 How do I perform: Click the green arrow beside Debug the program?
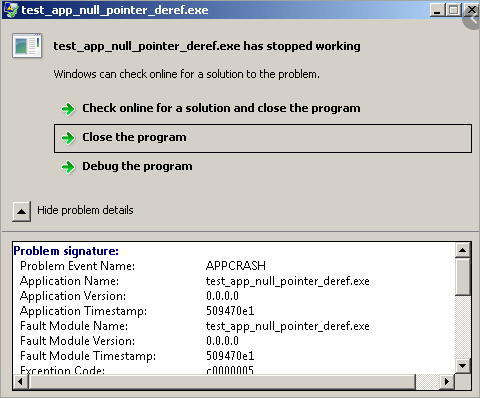coord(68,167)
